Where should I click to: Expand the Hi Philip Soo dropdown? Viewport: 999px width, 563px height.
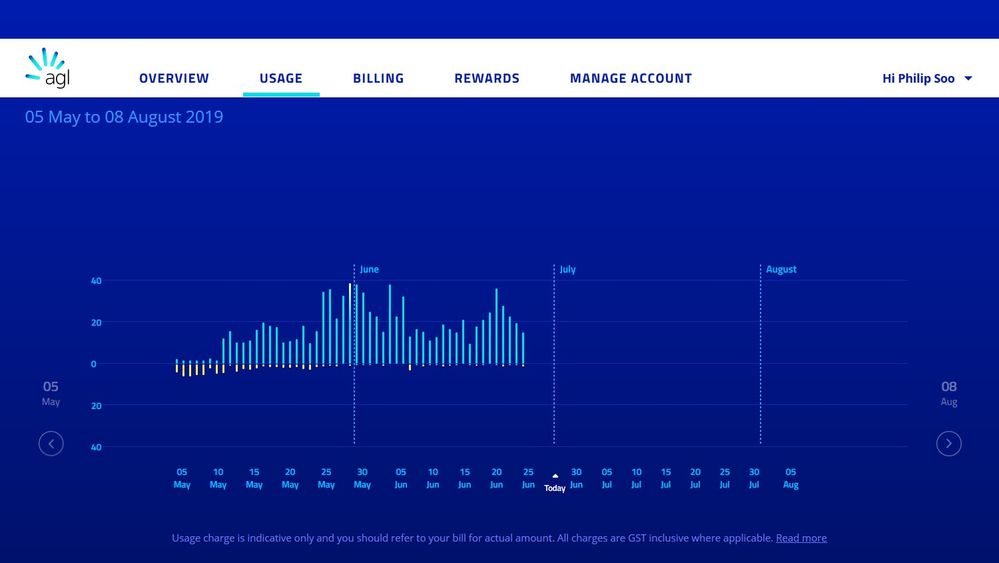coord(918,78)
